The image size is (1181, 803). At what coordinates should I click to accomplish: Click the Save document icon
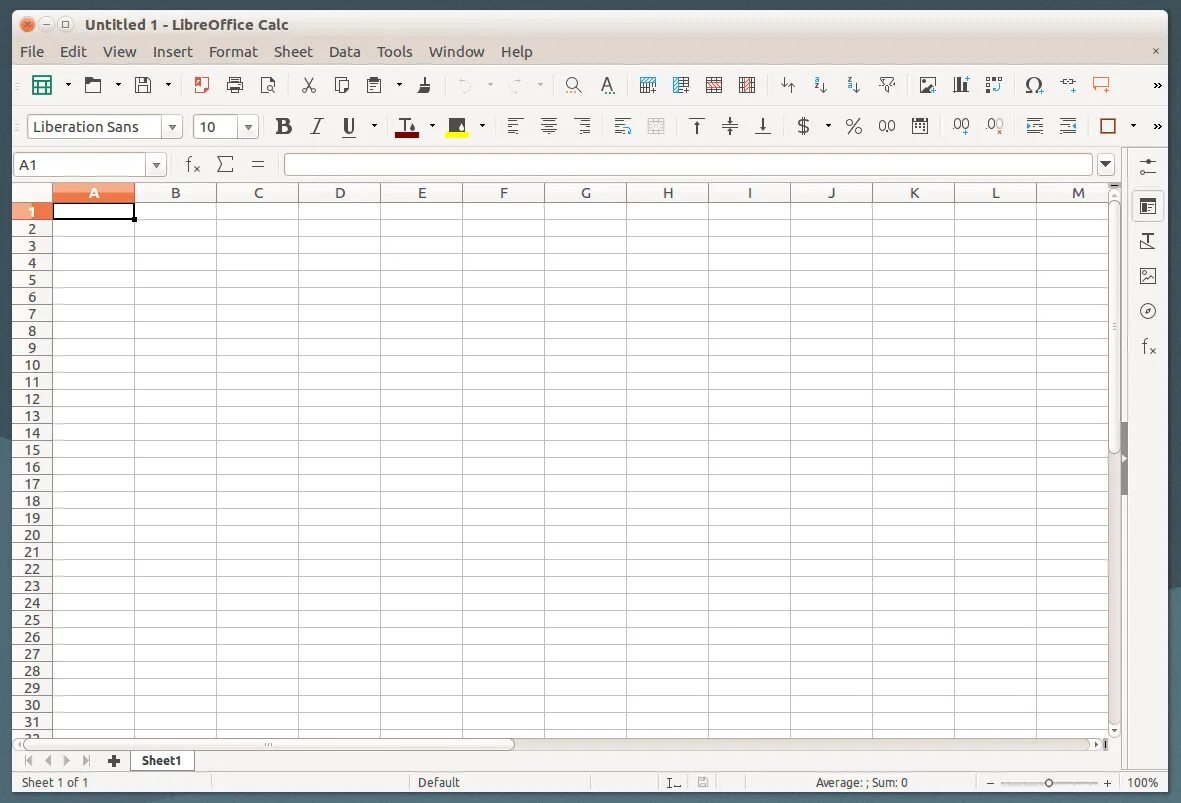(143, 85)
